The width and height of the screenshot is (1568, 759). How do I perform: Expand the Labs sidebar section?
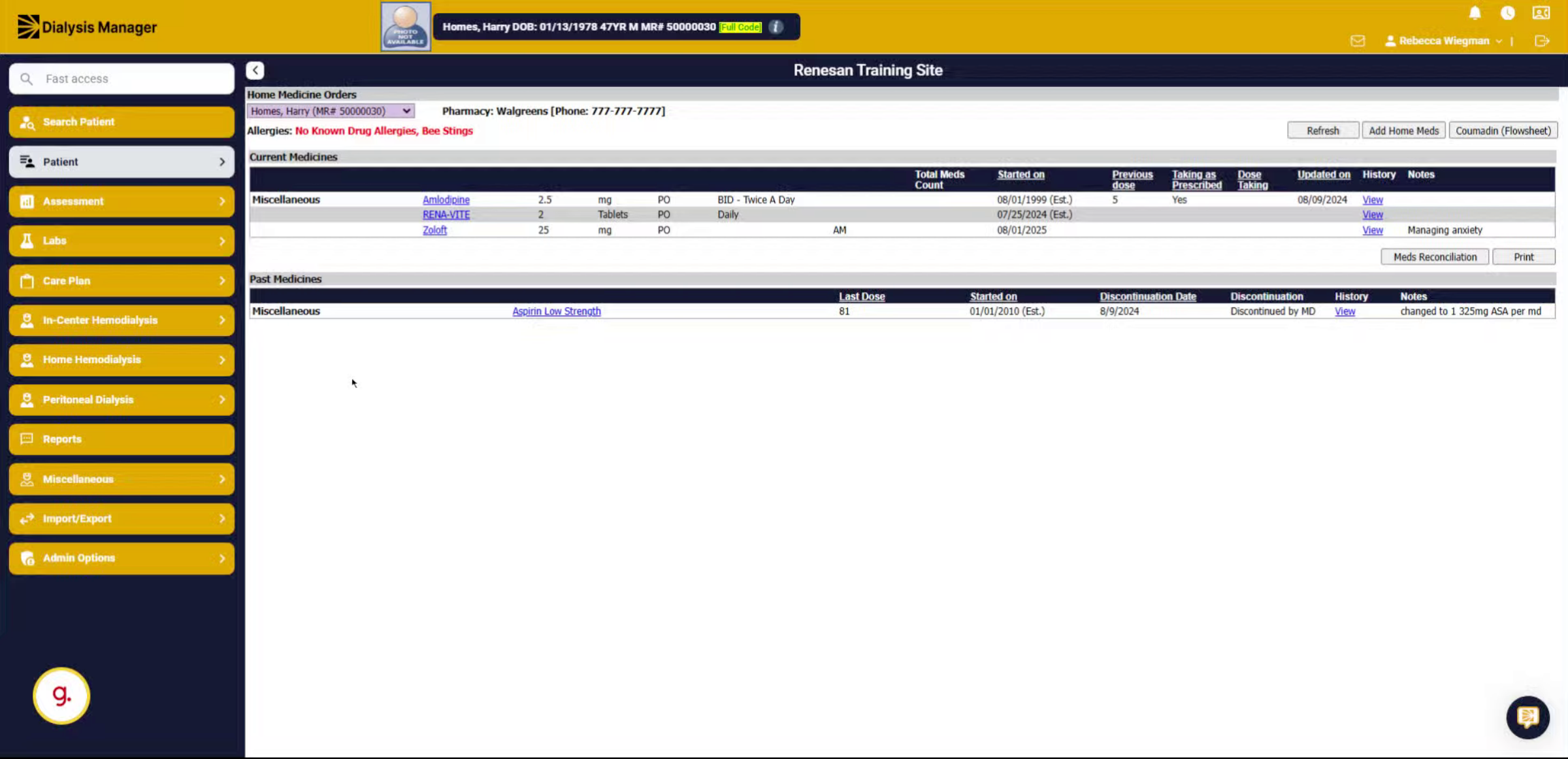[122, 241]
